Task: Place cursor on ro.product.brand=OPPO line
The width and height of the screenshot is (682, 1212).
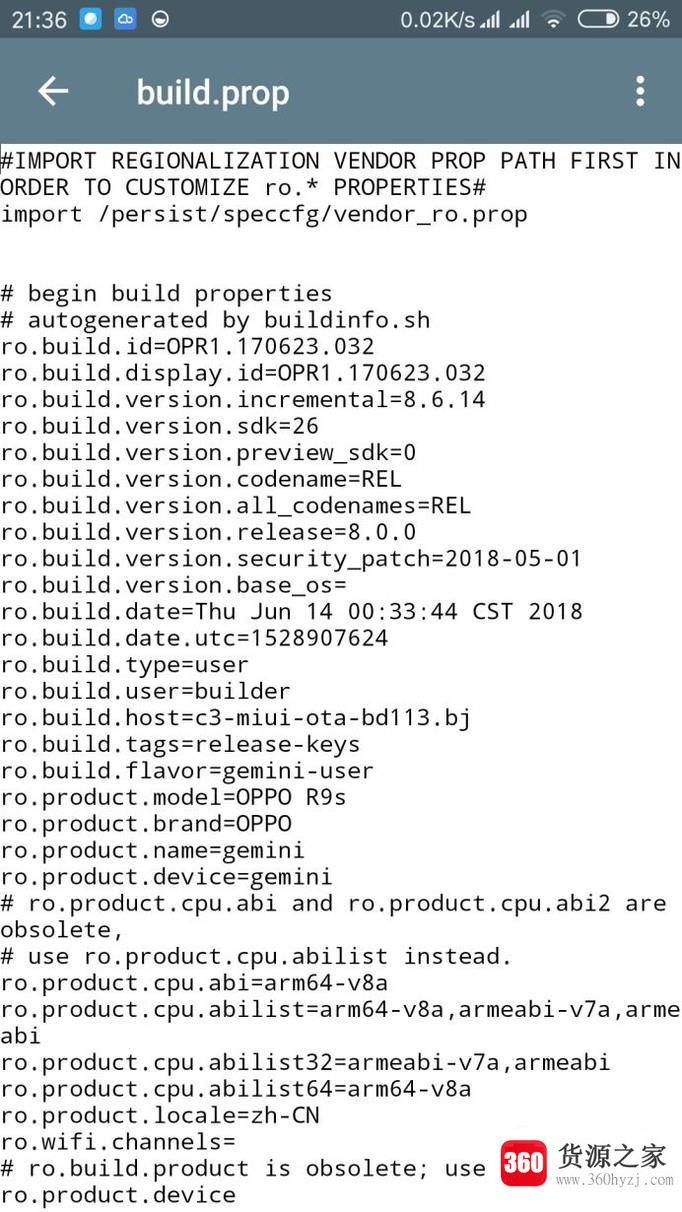Action: (x=146, y=824)
